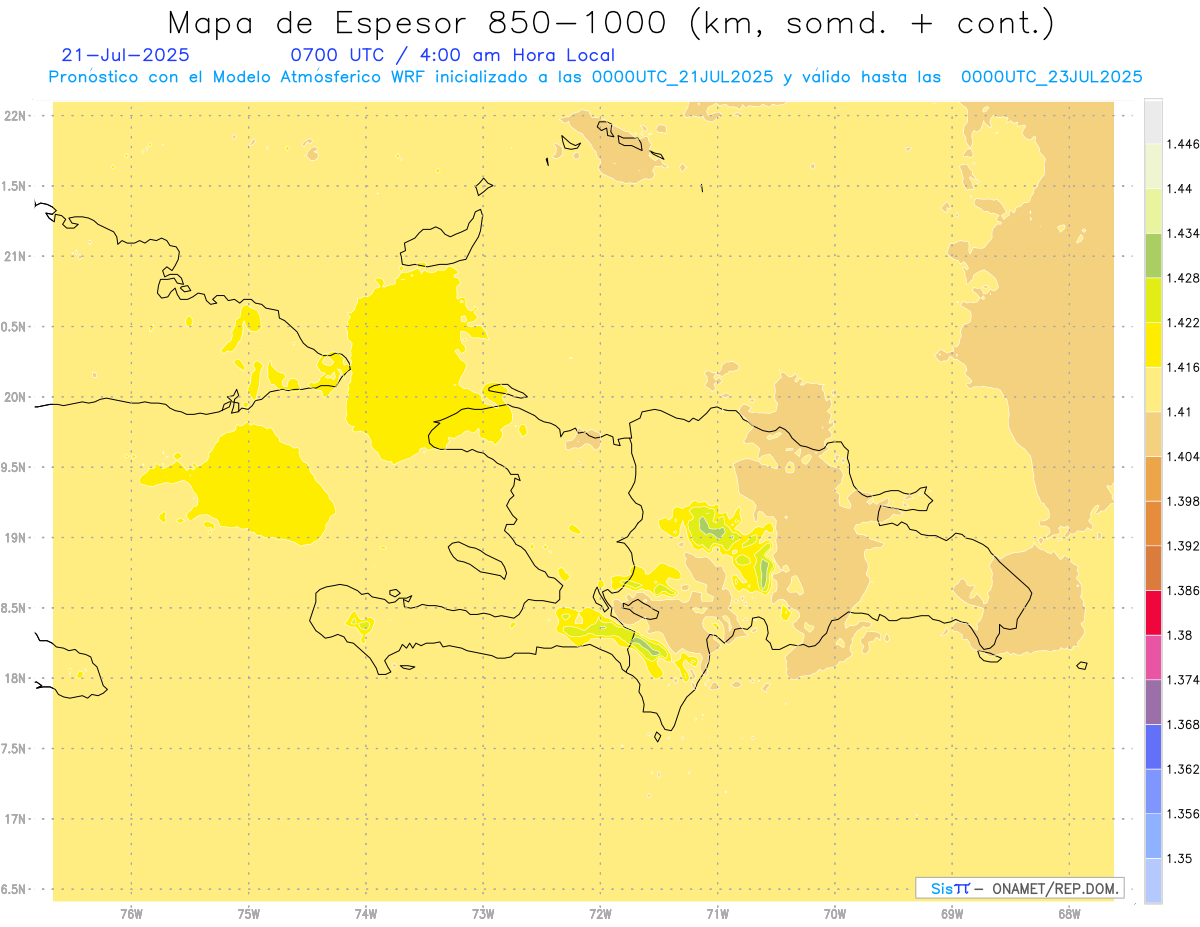This screenshot has height=927, width=1200.
Task: Click the '19N' latitude axis label
Action: pyautogui.click(x=14, y=537)
